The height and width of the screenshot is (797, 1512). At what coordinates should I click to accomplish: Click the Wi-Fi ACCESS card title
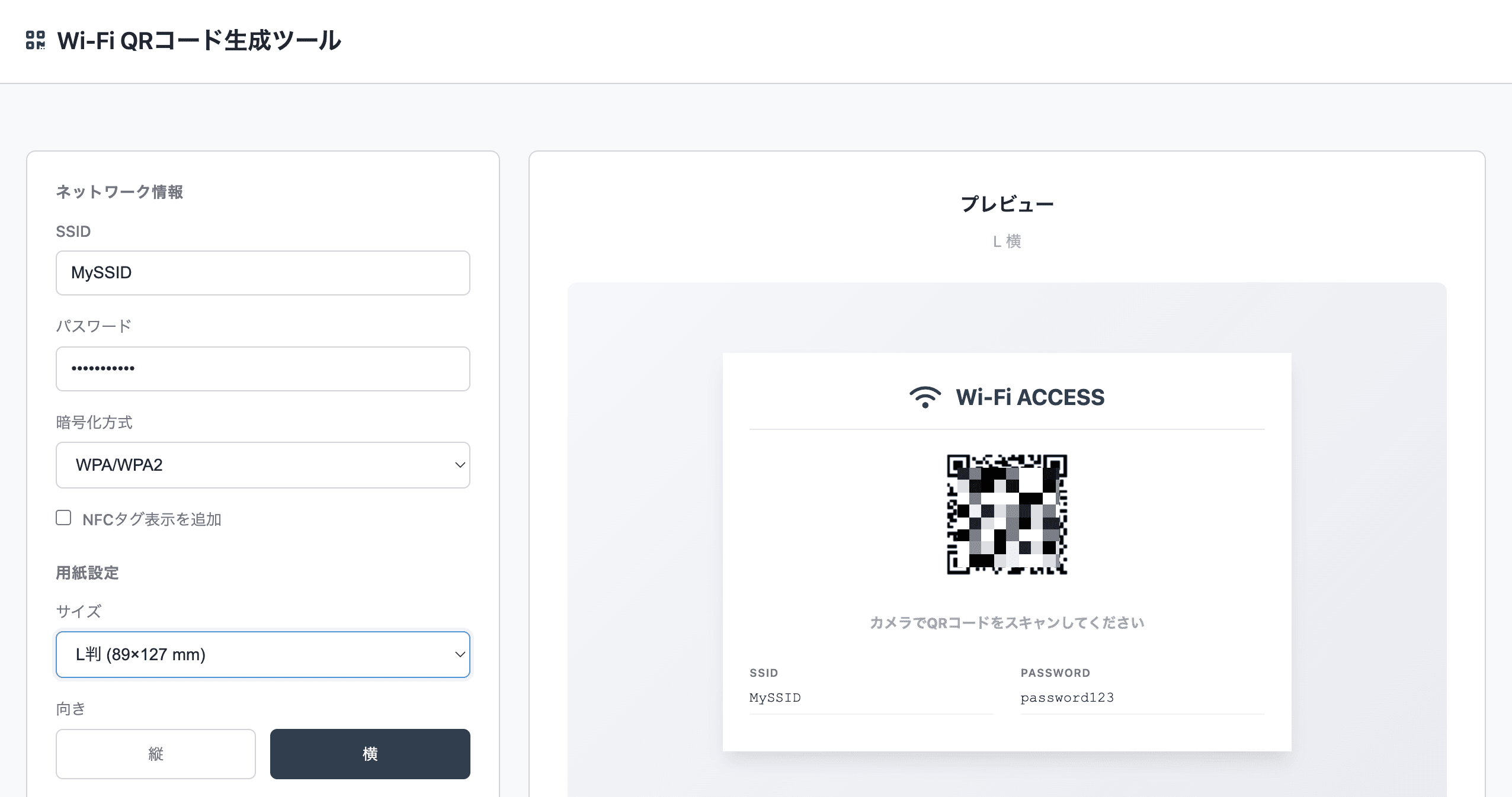coord(1030,397)
